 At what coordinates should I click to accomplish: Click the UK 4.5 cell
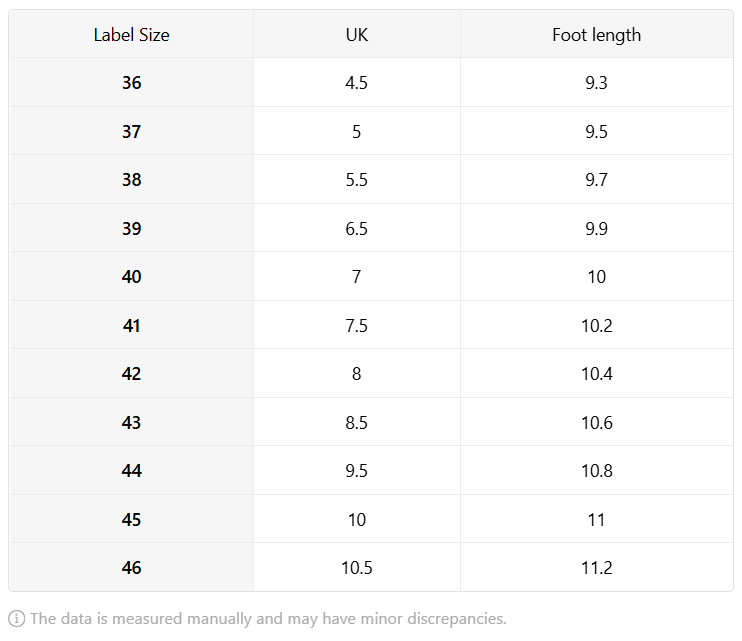click(x=357, y=83)
